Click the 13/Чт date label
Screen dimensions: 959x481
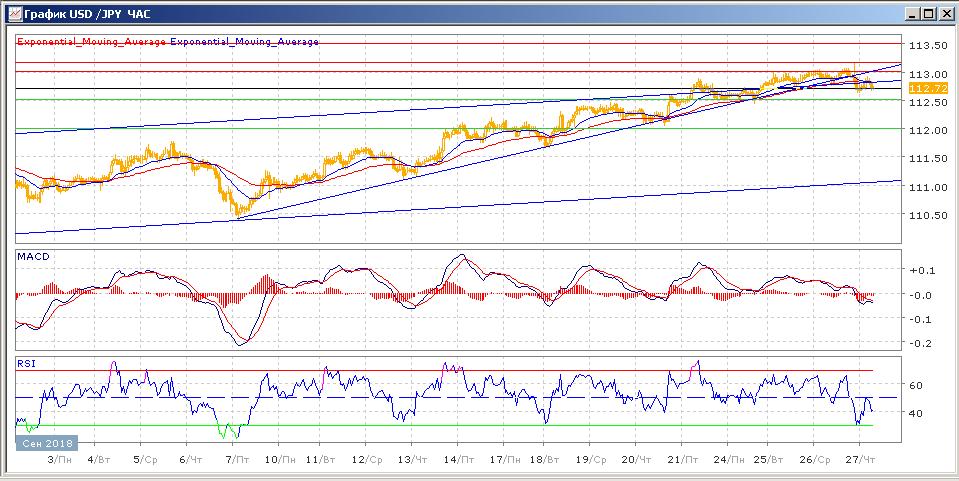[412, 458]
